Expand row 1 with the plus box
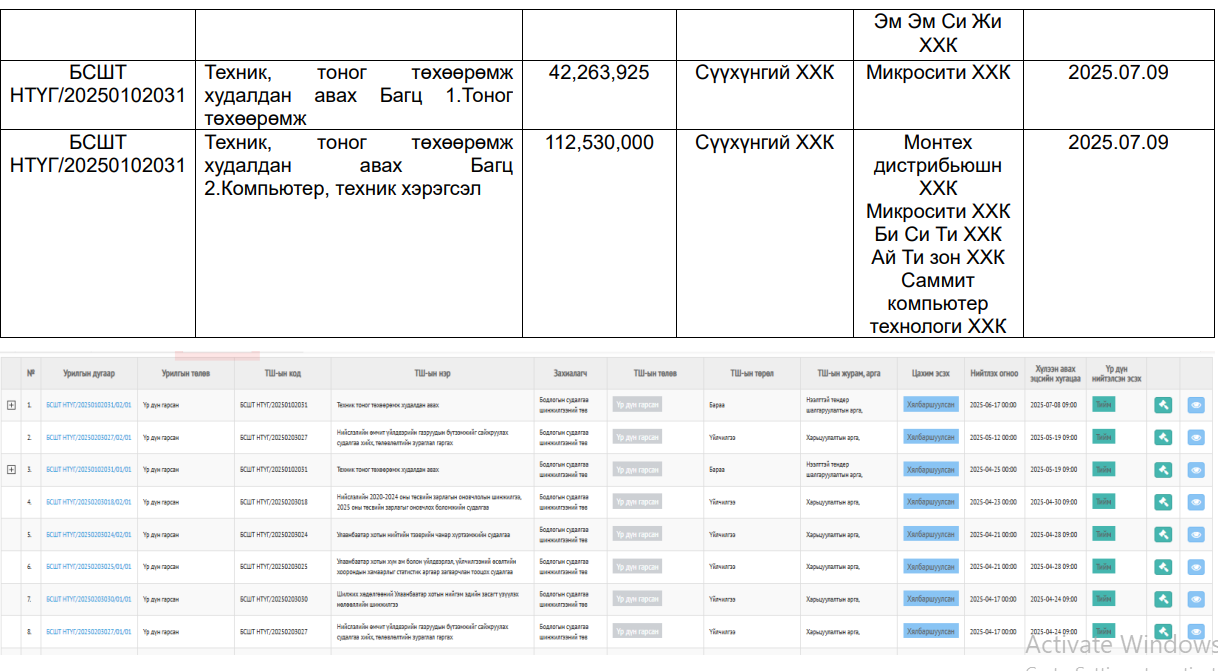Screen dimensions: 1218x671 (x=11, y=405)
